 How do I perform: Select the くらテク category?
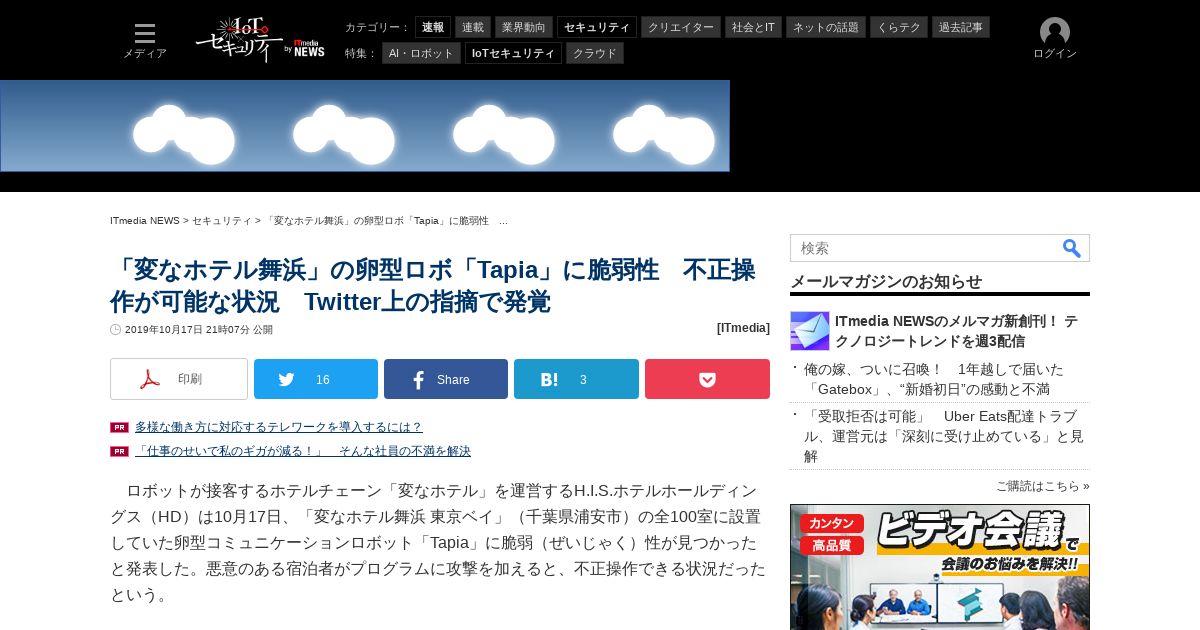pos(899,27)
